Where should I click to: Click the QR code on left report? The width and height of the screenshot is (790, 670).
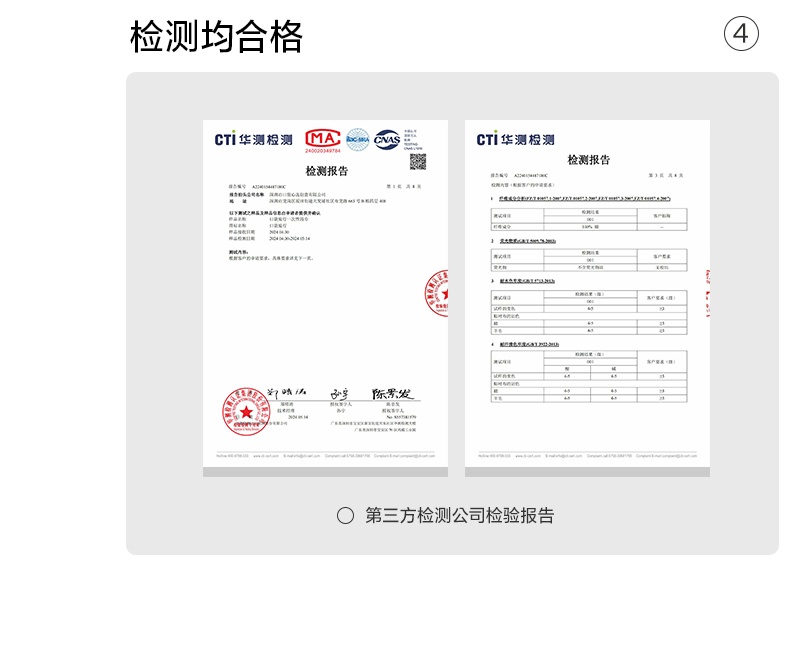pyautogui.click(x=418, y=162)
